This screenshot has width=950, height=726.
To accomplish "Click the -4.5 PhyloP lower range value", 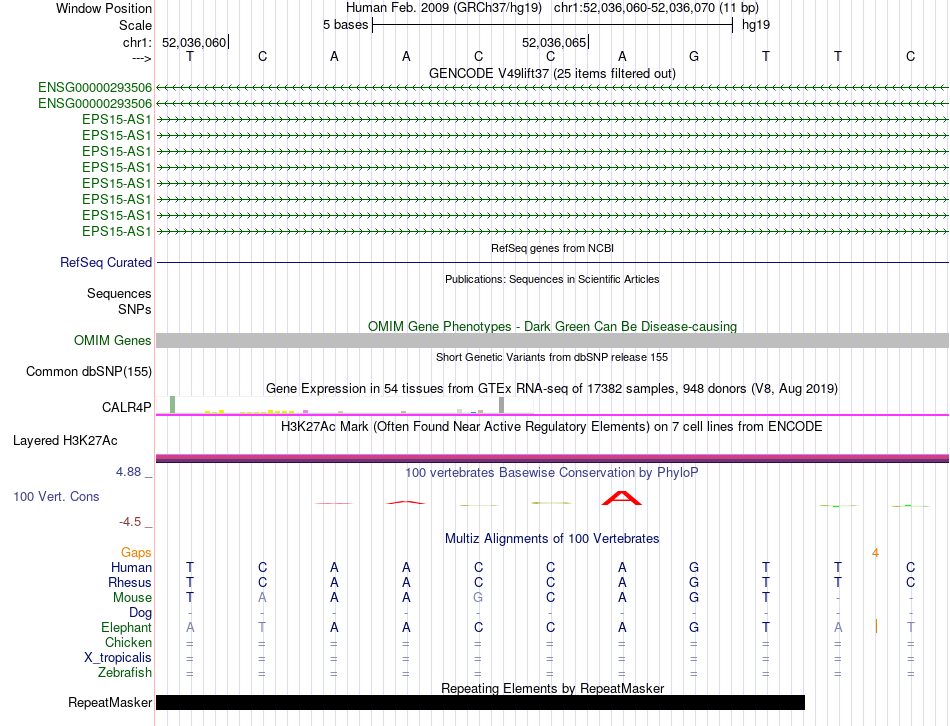I will click(x=130, y=522).
